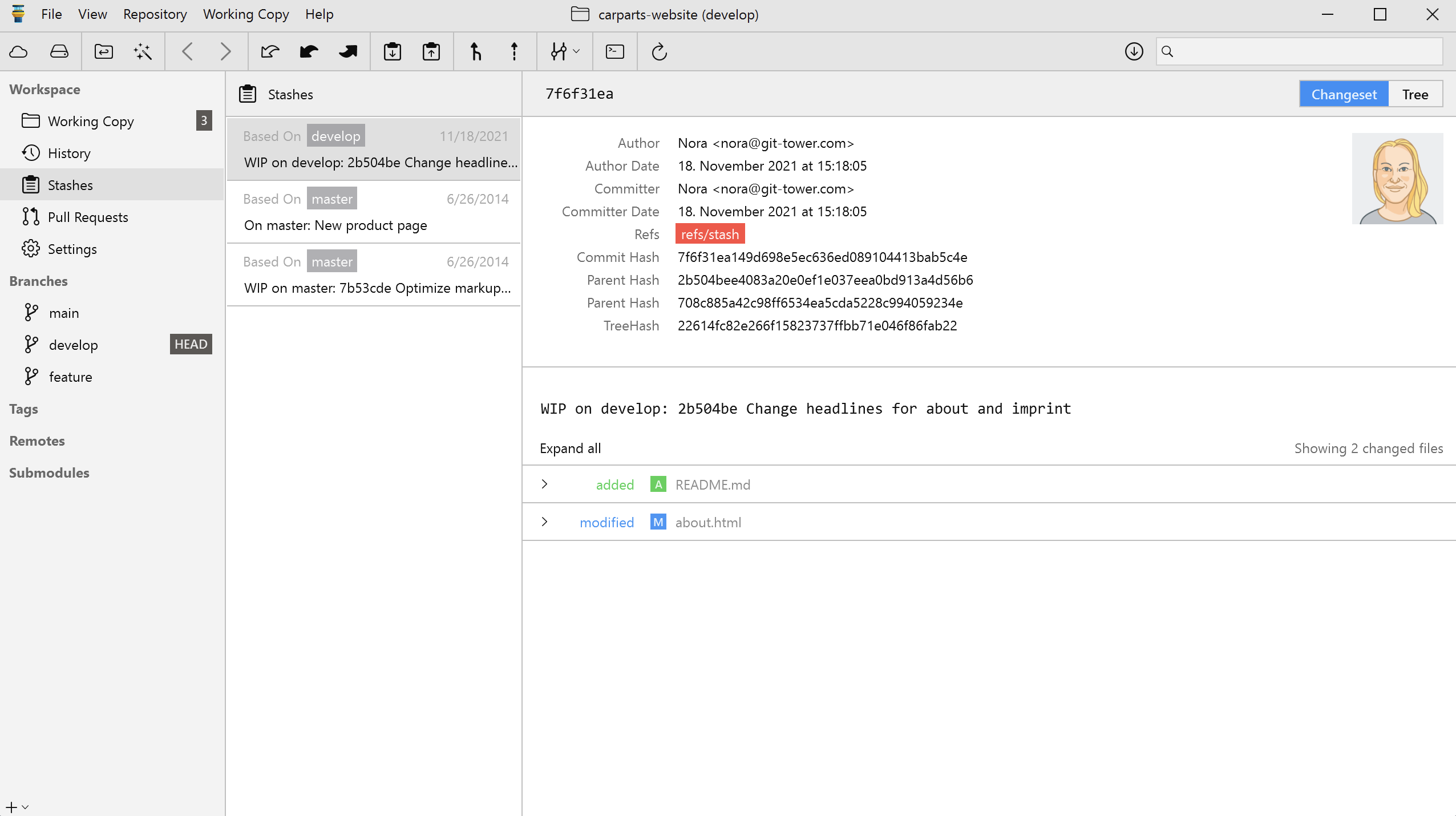The width and height of the screenshot is (1456, 816).
Task: Click the Fetch toolbar icon
Action: pos(270,52)
